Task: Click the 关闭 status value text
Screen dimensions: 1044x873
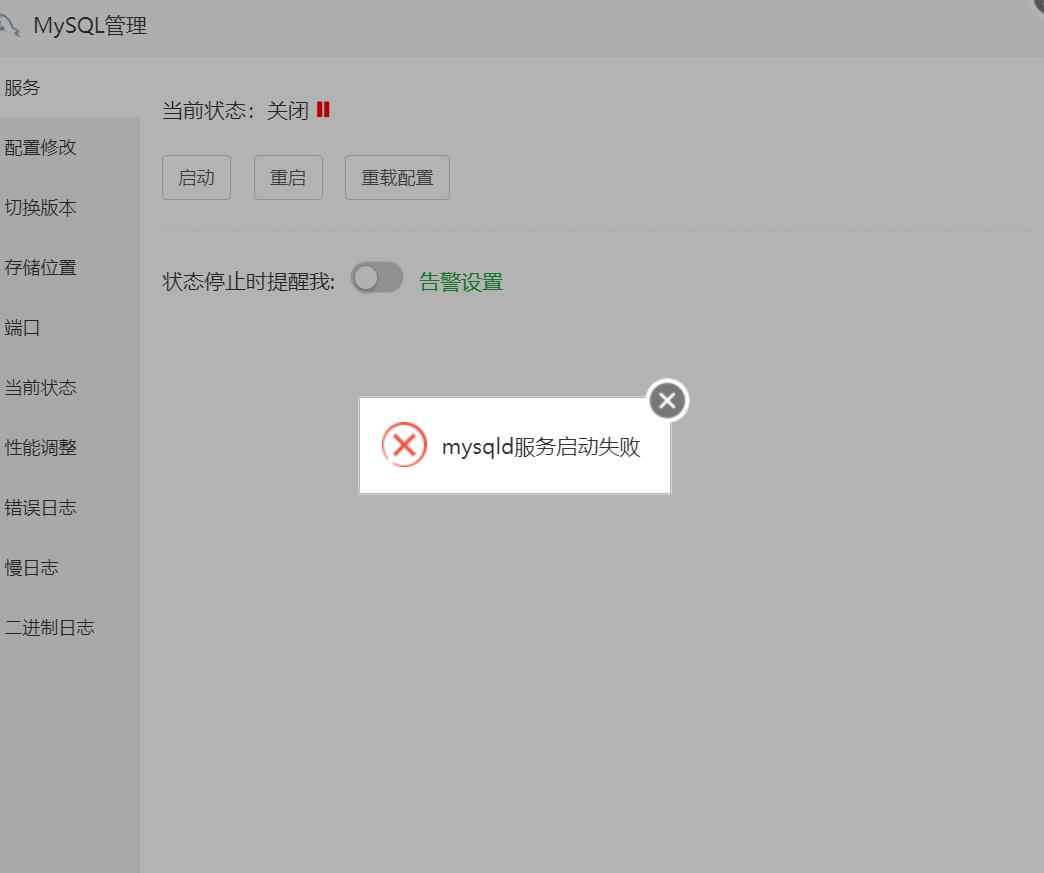Action: tap(288, 111)
